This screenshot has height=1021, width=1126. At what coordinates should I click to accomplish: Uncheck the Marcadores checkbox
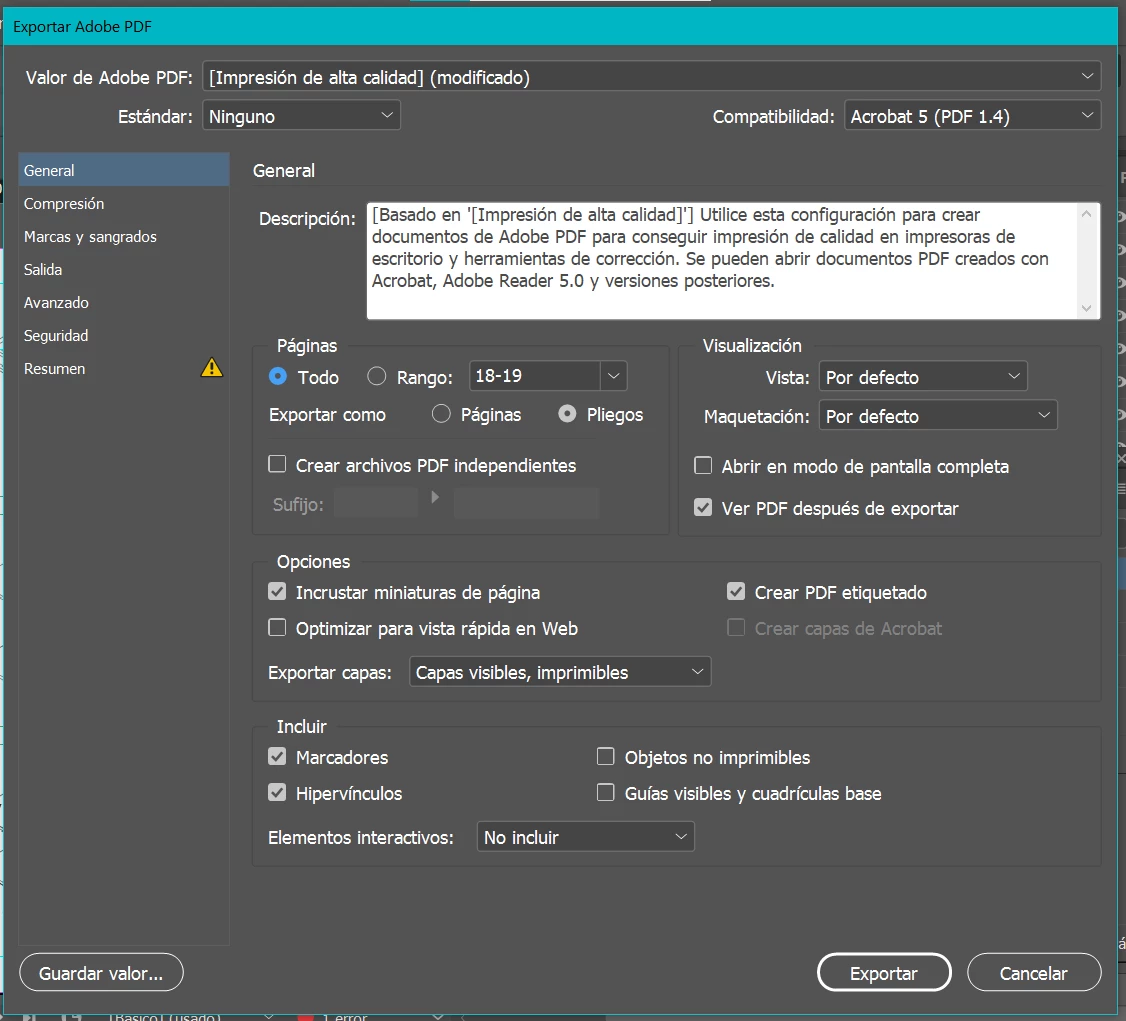point(277,756)
